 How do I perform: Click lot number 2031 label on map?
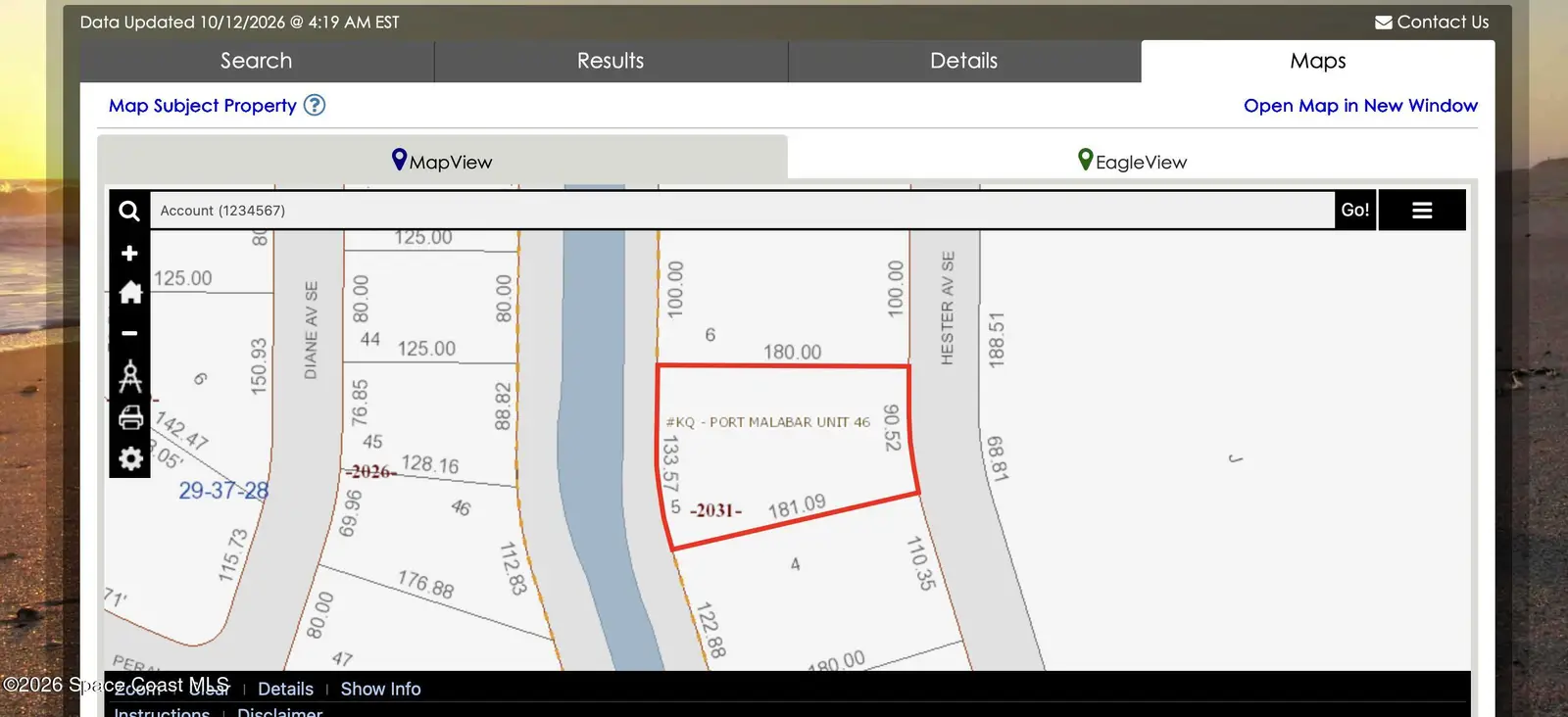coord(715,510)
